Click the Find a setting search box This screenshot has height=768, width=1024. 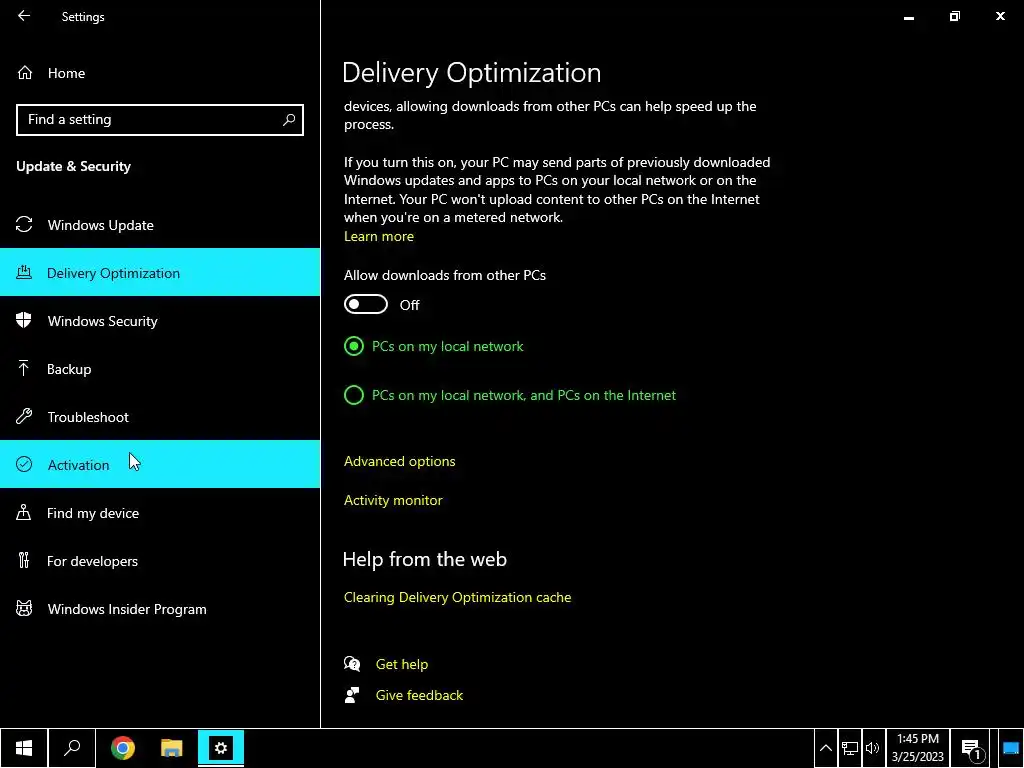[160, 120]
